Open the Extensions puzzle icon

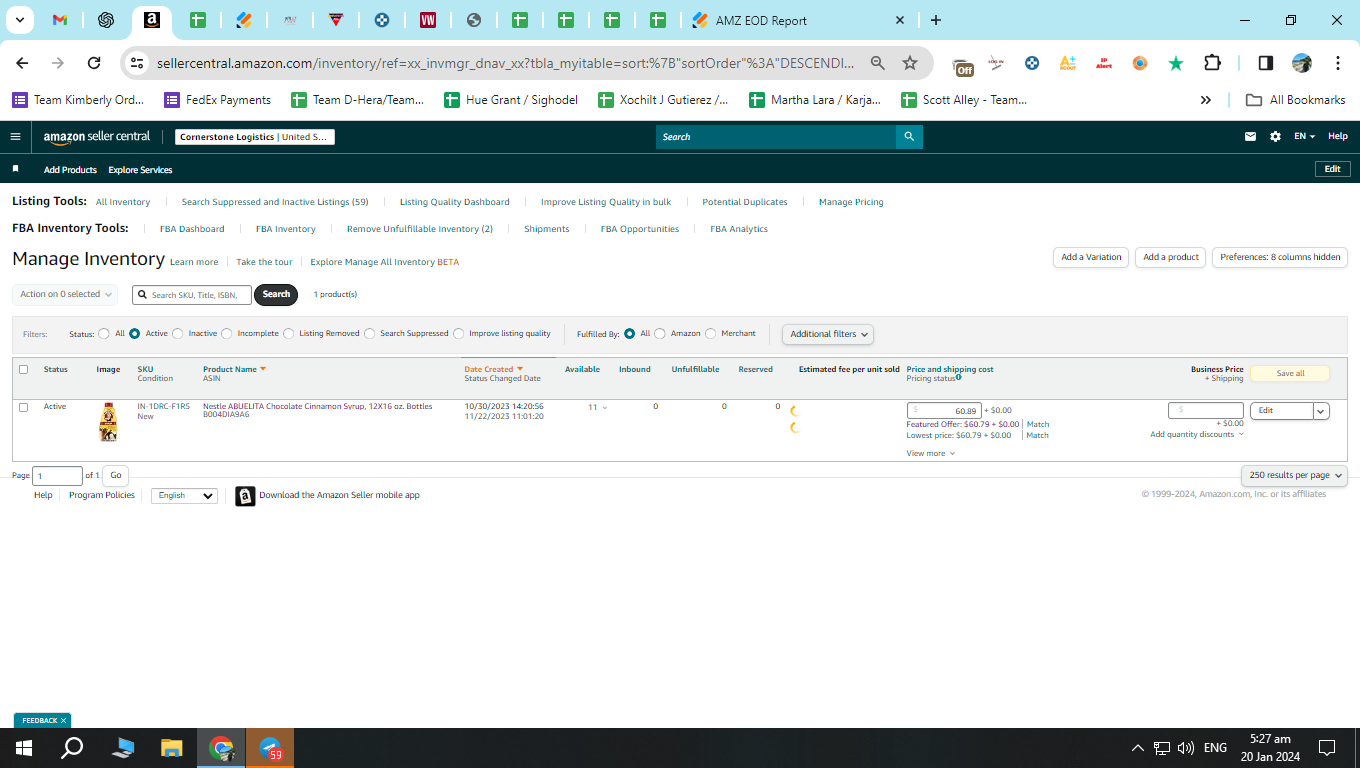1212,63
